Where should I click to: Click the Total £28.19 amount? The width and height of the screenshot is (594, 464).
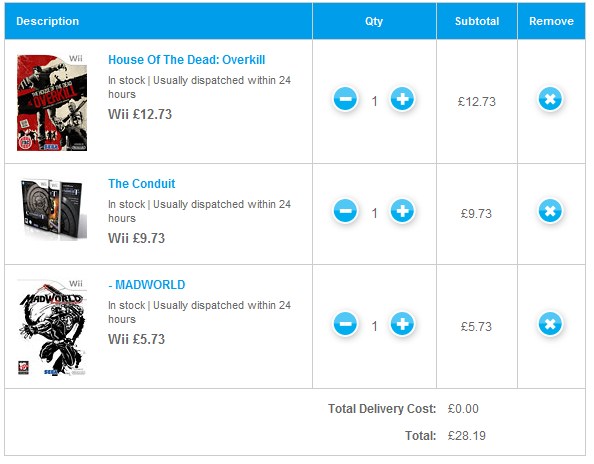[x=467, y=436]
